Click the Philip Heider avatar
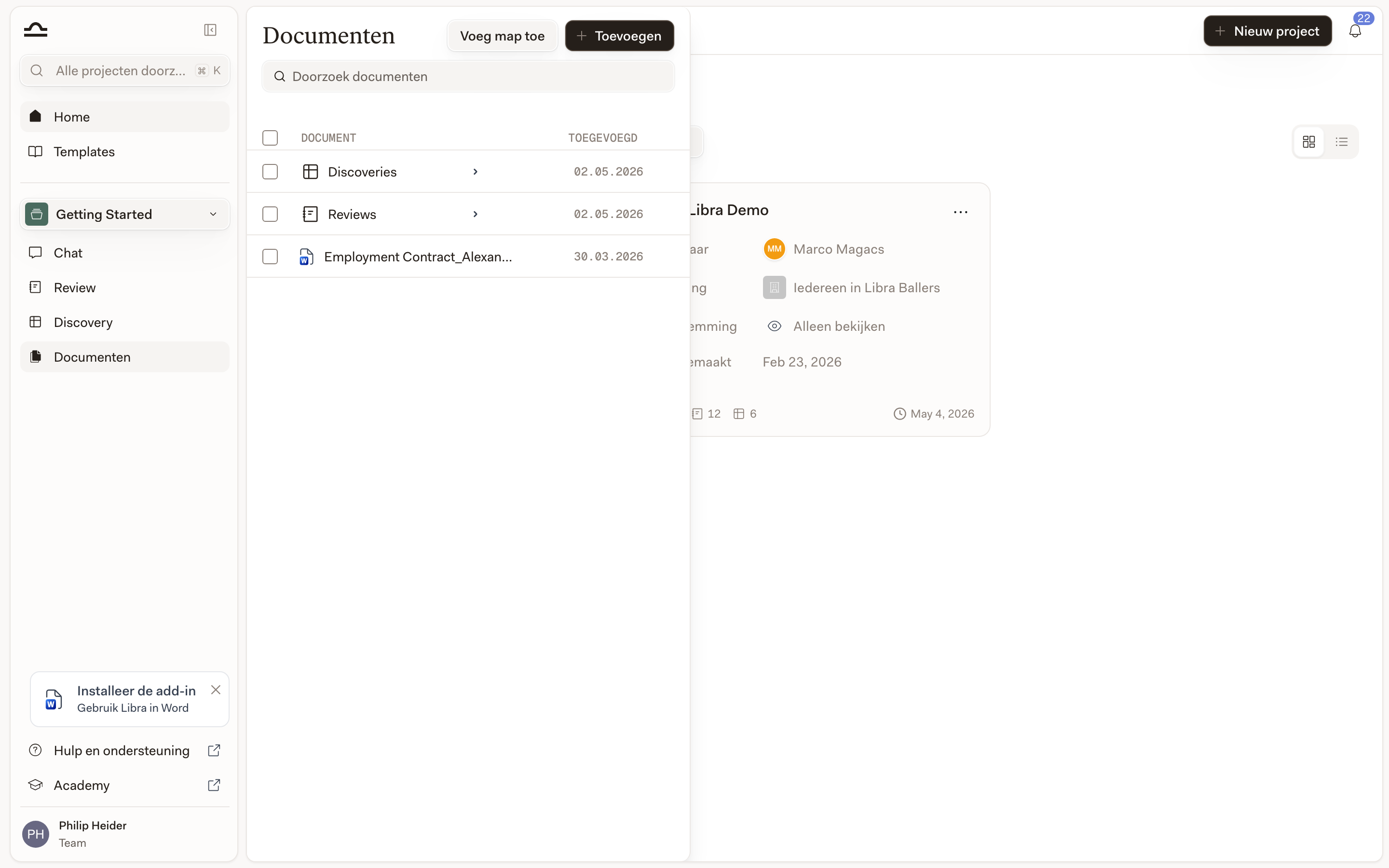The height and width of the screenshot is (868, 1389). [x=36, y=834]
